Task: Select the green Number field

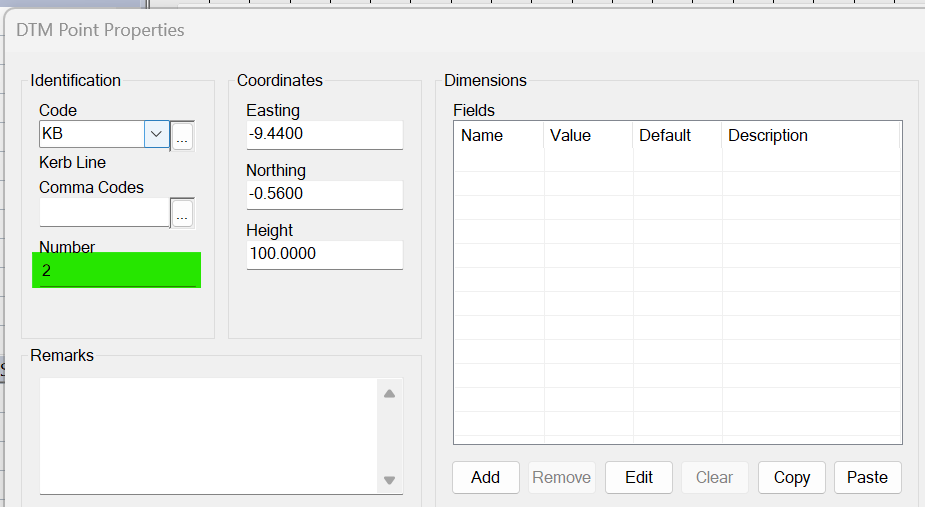Action: pyautogui.click(x=116, y=270)
